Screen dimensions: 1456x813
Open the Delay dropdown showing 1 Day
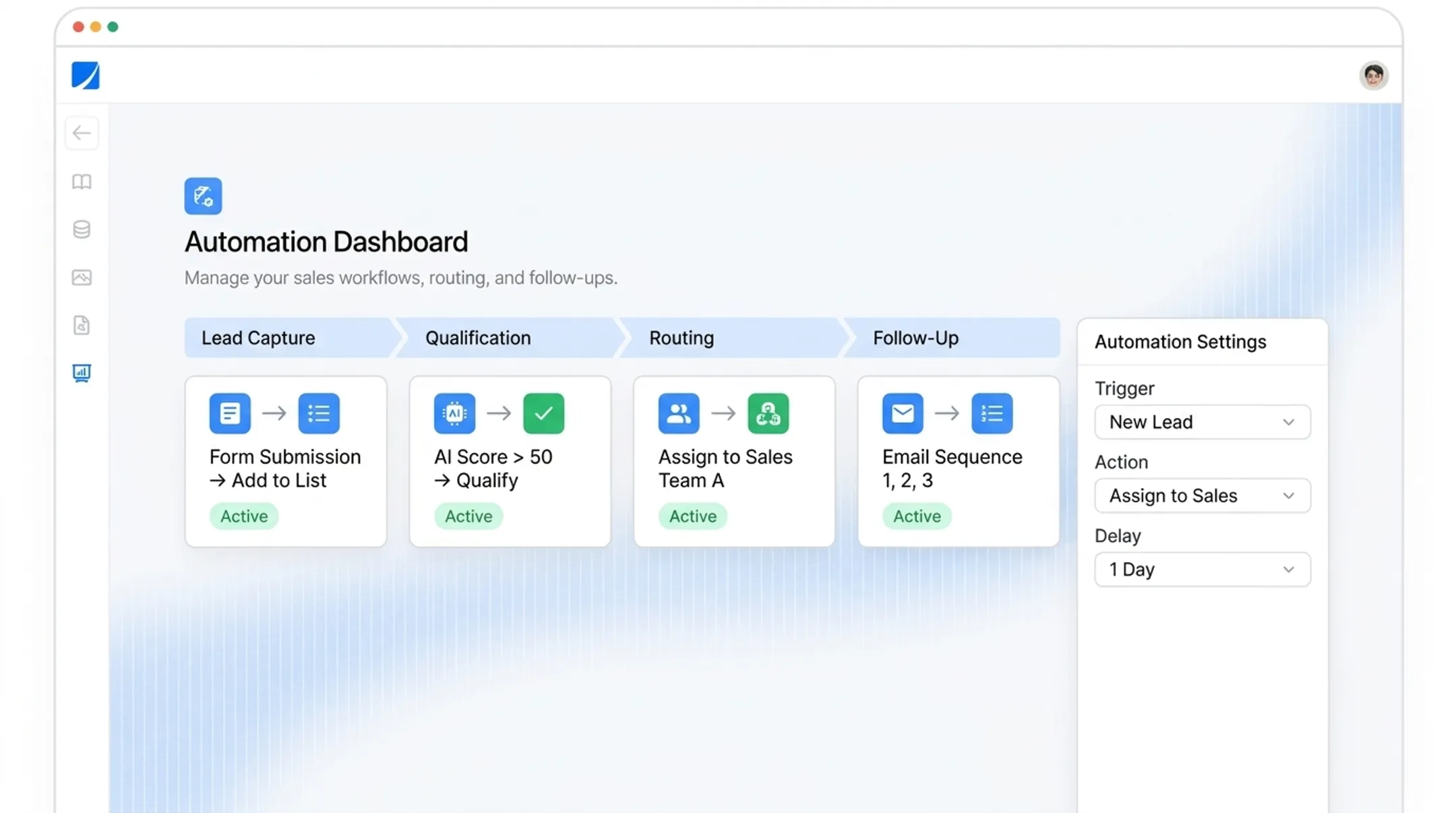(x=1203, y=570)
